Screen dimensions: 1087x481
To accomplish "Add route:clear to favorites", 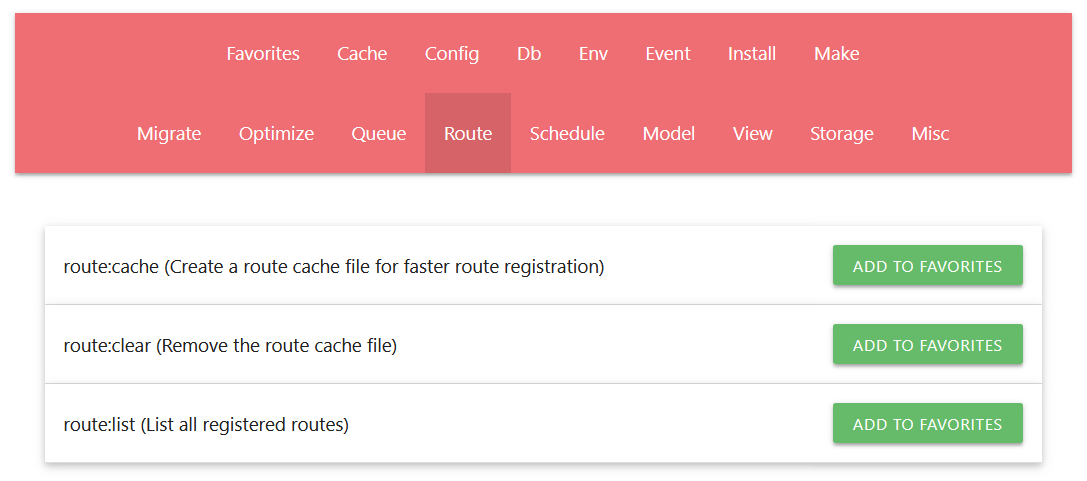I will coord(927,345).
